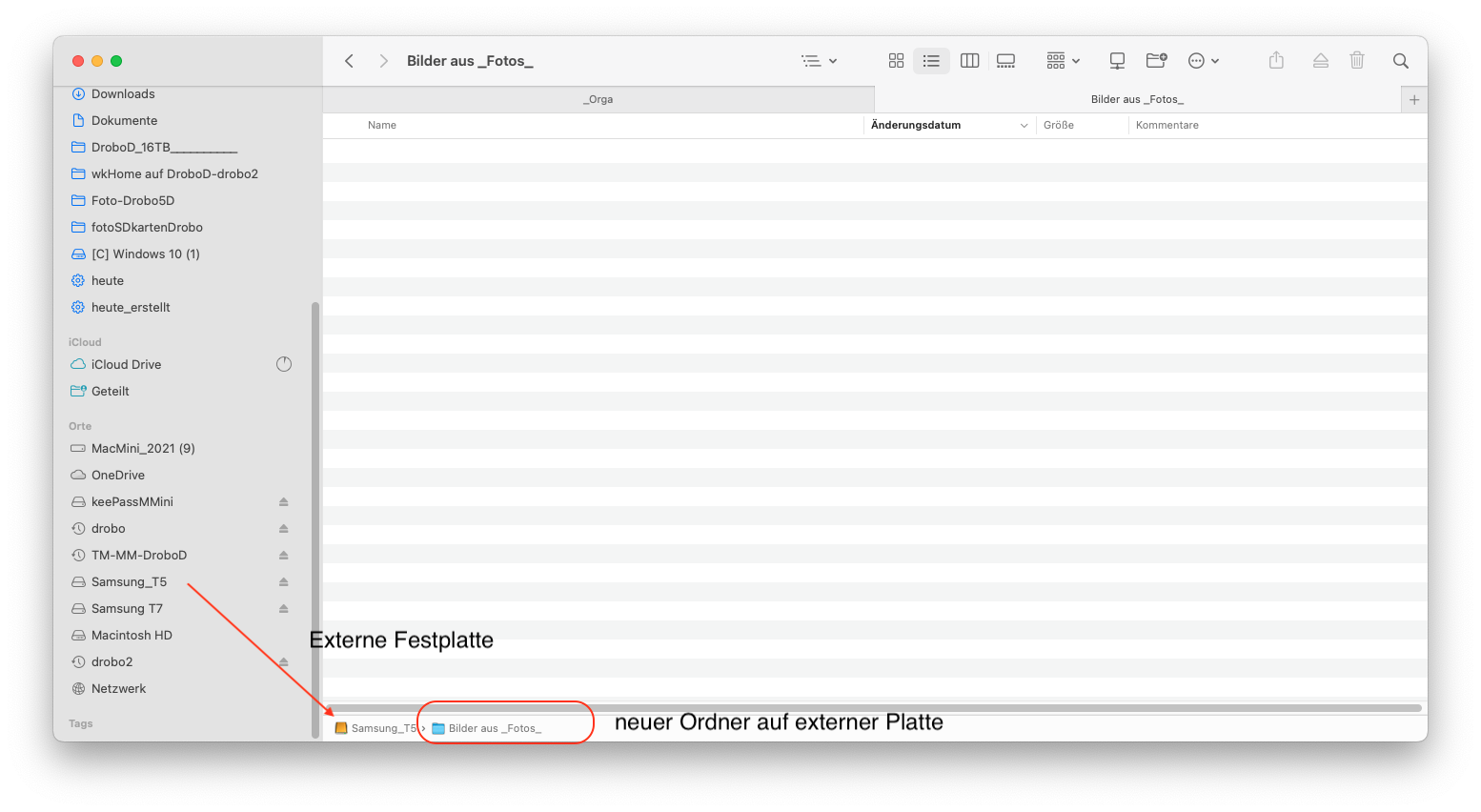Click Samsung_T5 in the path bar

click(x=376, y=728)
